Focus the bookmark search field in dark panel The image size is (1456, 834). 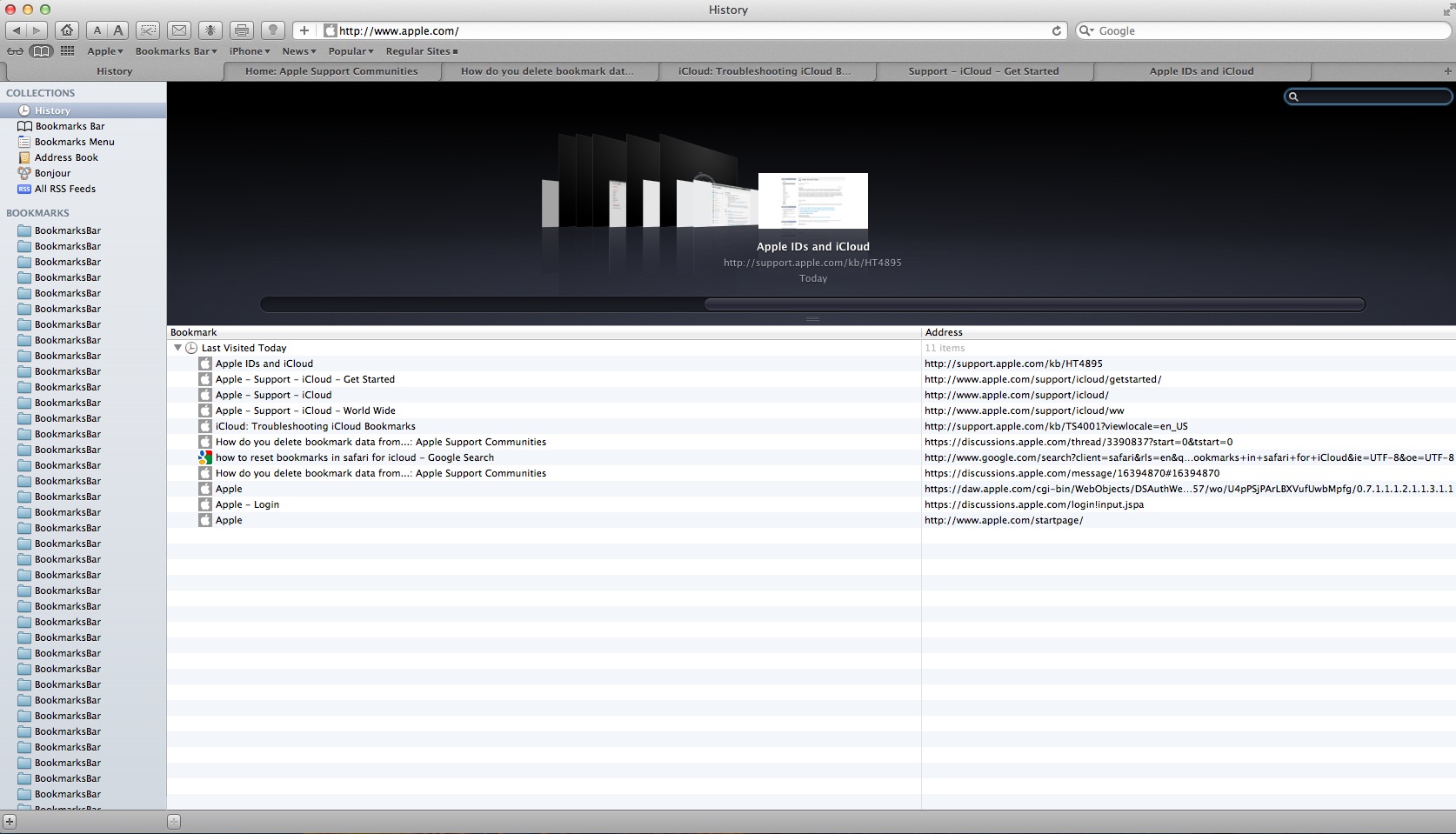[x=1368, y=97]
